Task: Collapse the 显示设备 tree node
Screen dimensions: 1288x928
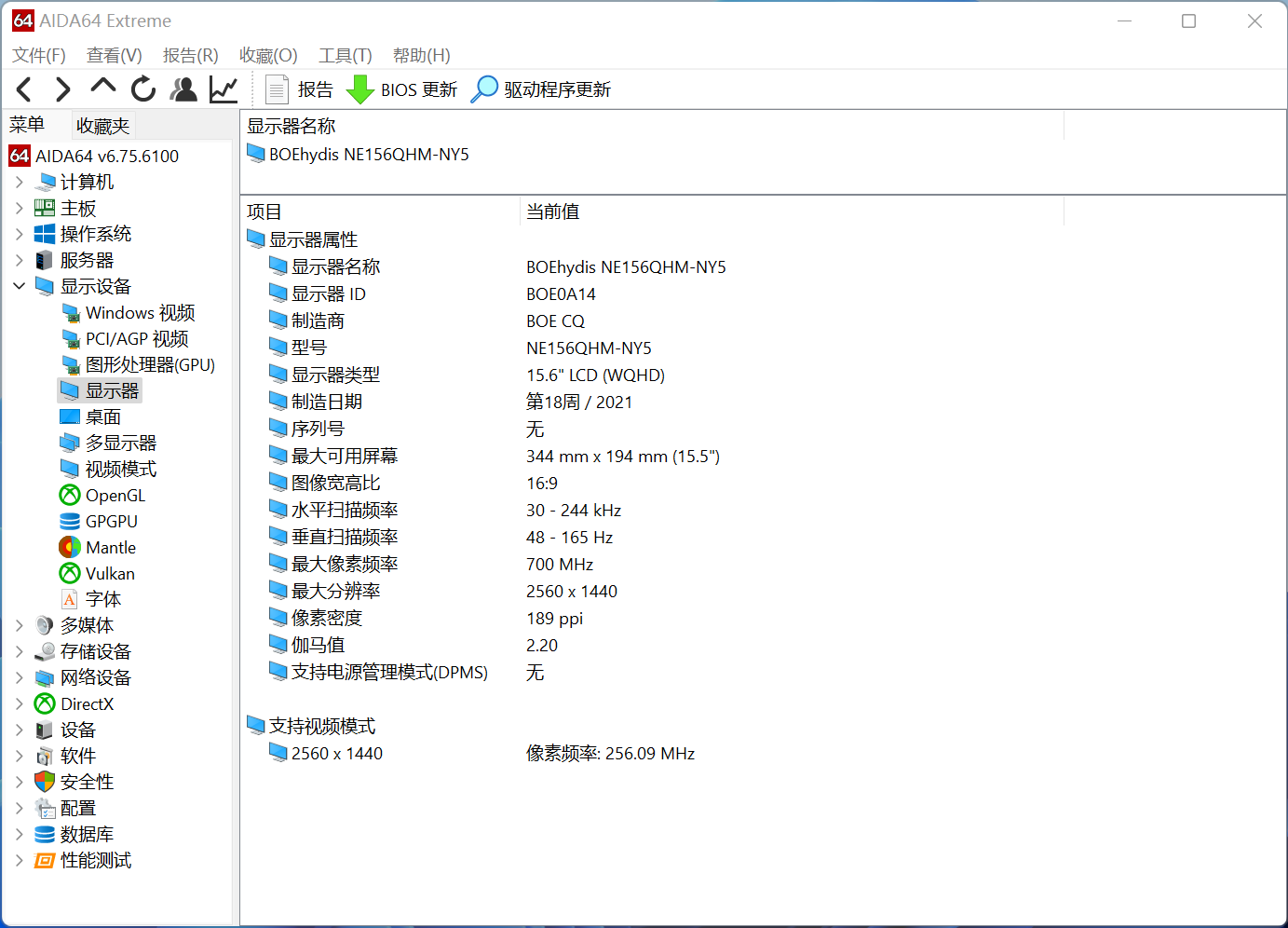Action: click(19, 286)
